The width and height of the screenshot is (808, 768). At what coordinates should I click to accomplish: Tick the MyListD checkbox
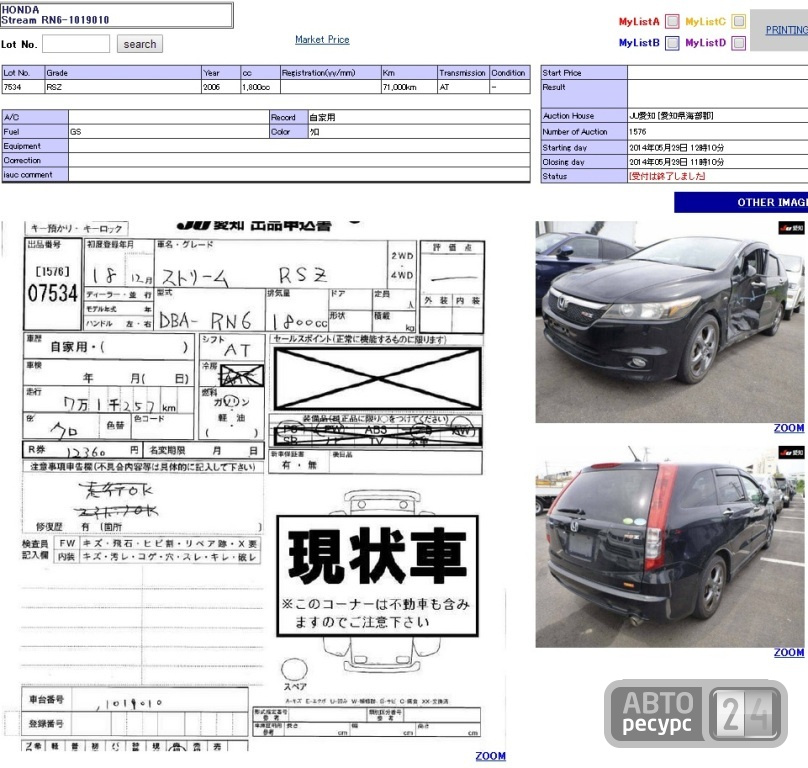pyautogui.click(x=738, y=43)
